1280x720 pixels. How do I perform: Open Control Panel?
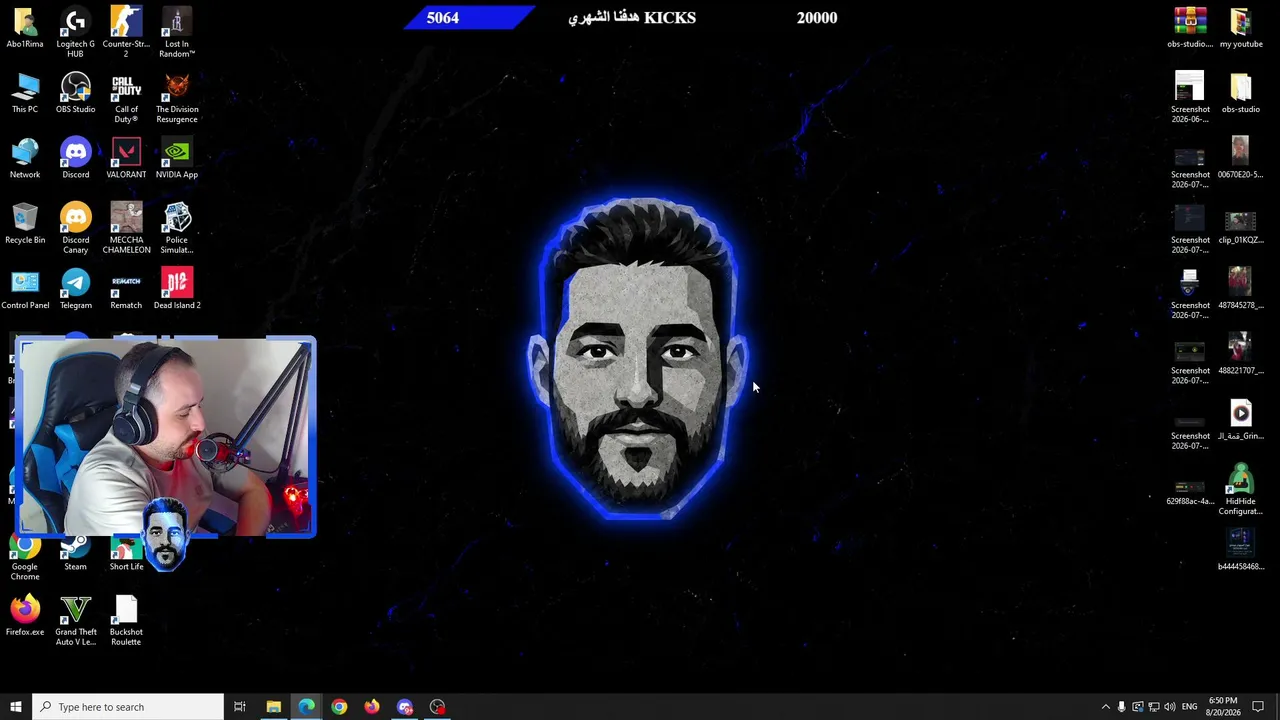25,290
